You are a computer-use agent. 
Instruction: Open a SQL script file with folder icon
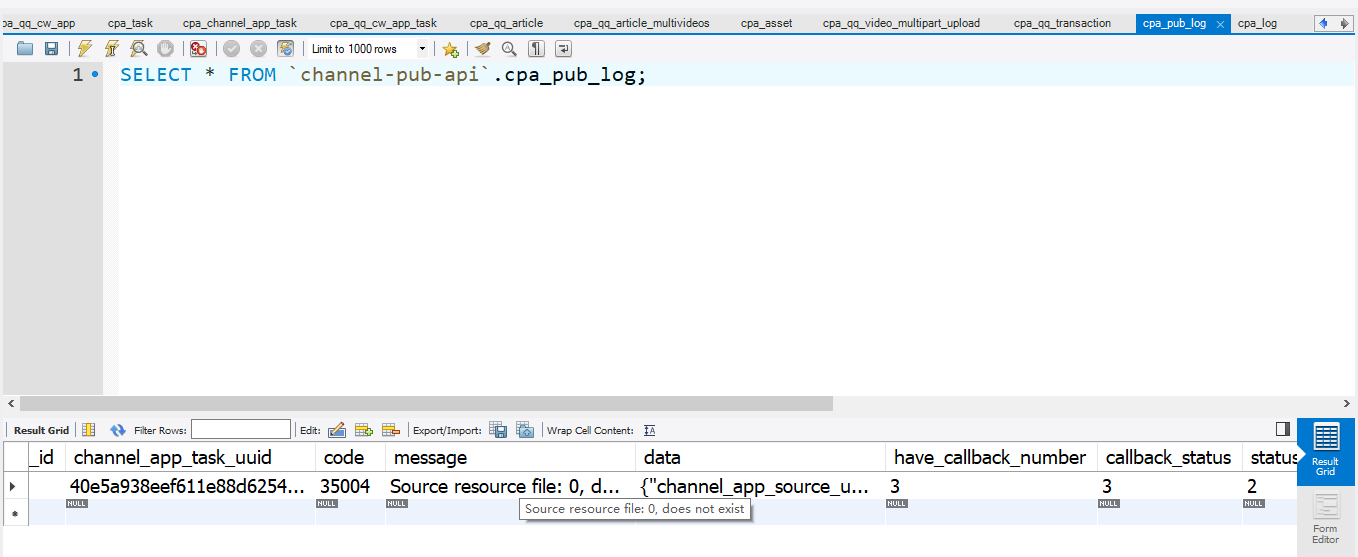(25, 48)
